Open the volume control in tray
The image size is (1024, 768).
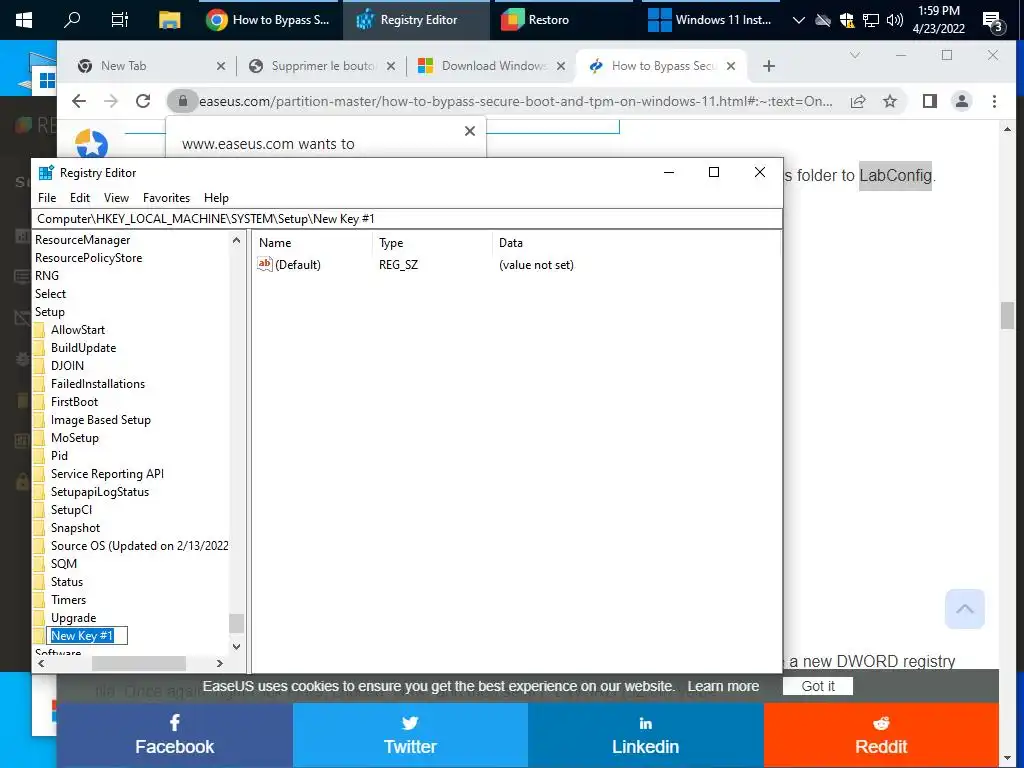tap(895, 20)
